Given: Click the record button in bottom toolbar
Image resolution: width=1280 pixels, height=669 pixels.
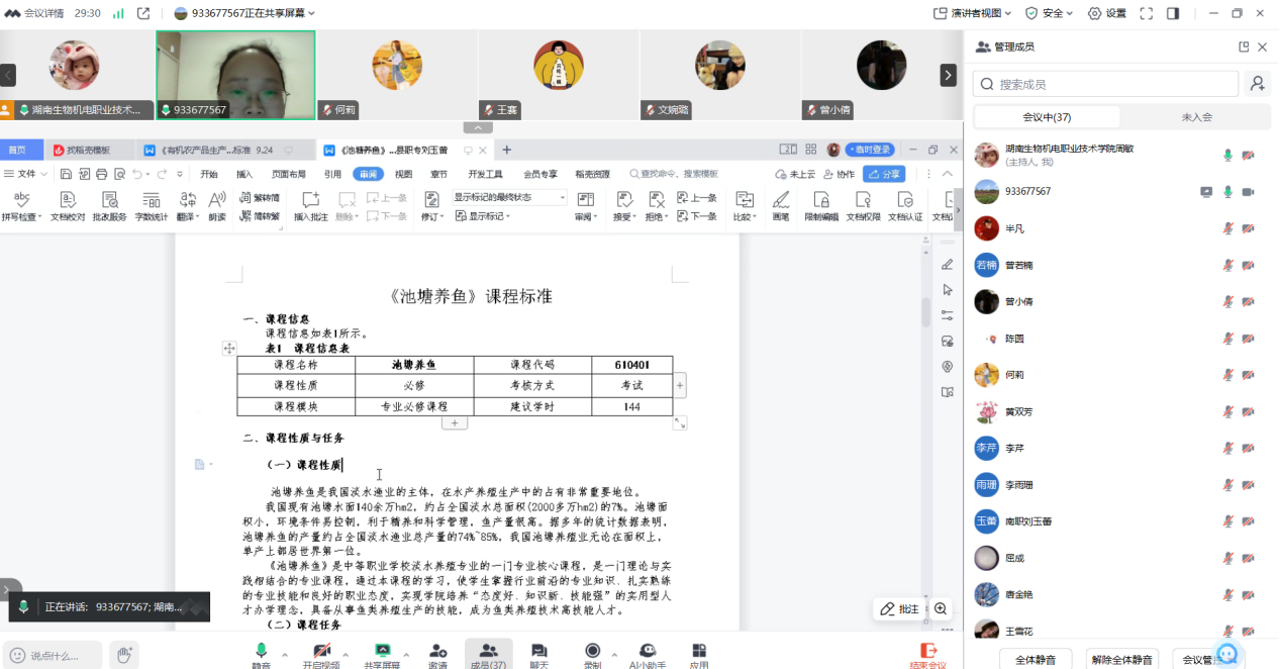Looking at the screenshot, I should point(593,652).
